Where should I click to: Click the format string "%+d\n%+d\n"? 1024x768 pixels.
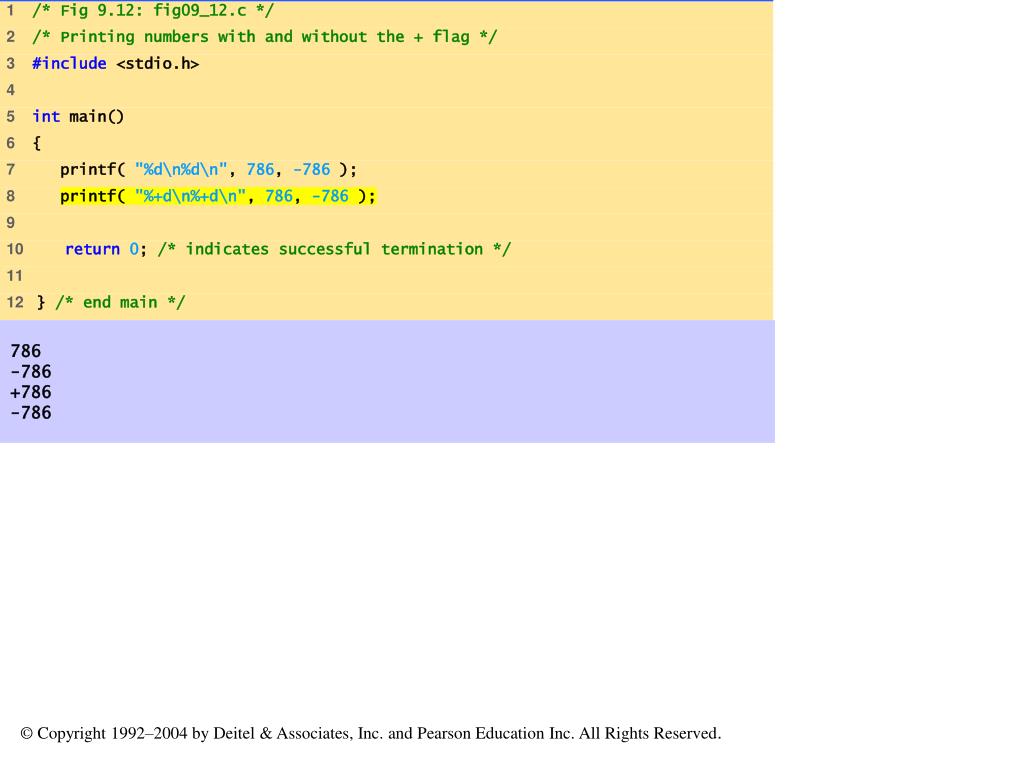pyautogui.click(x=190, y=196)
